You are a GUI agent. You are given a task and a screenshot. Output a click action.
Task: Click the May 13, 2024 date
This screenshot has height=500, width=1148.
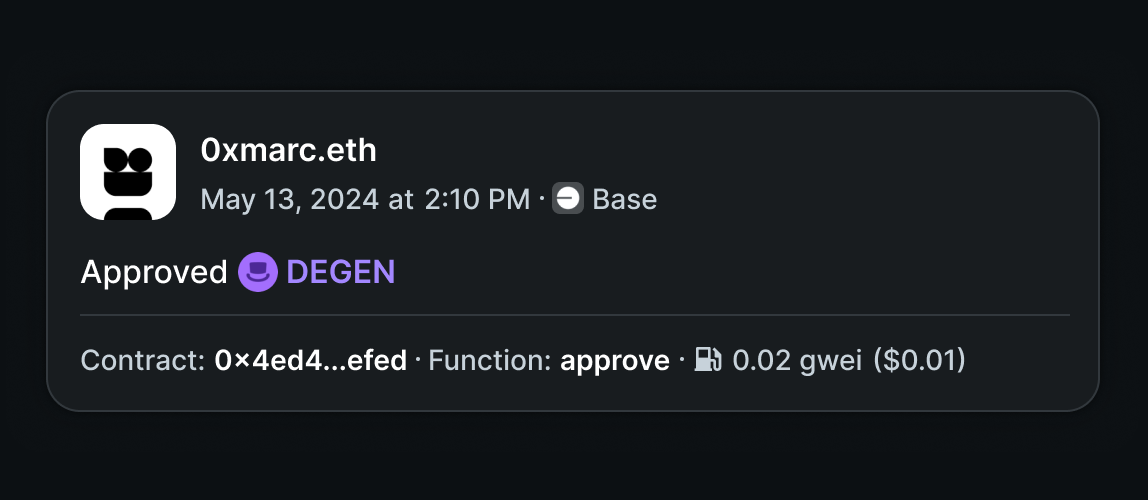290,199
